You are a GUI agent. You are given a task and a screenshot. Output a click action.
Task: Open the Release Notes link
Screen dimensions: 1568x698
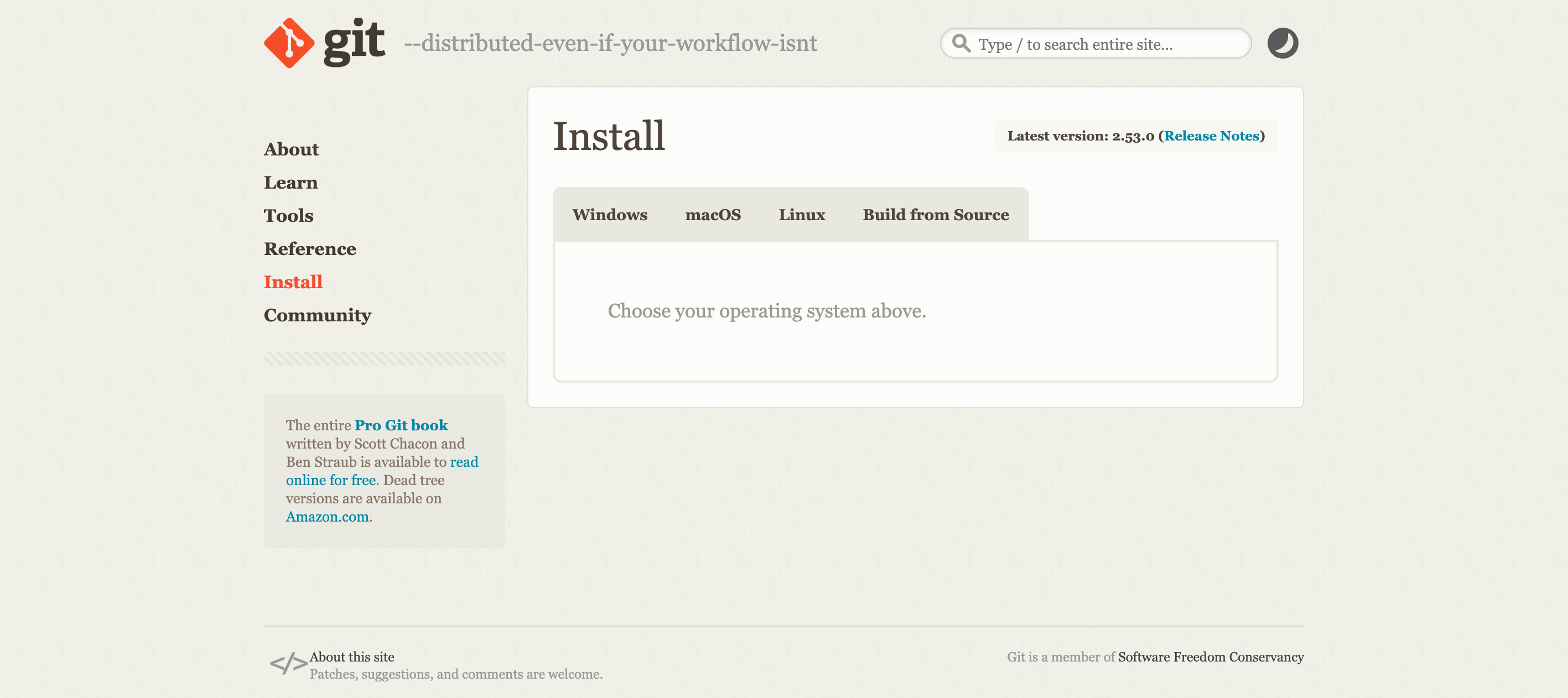[x=1211, y=136]
